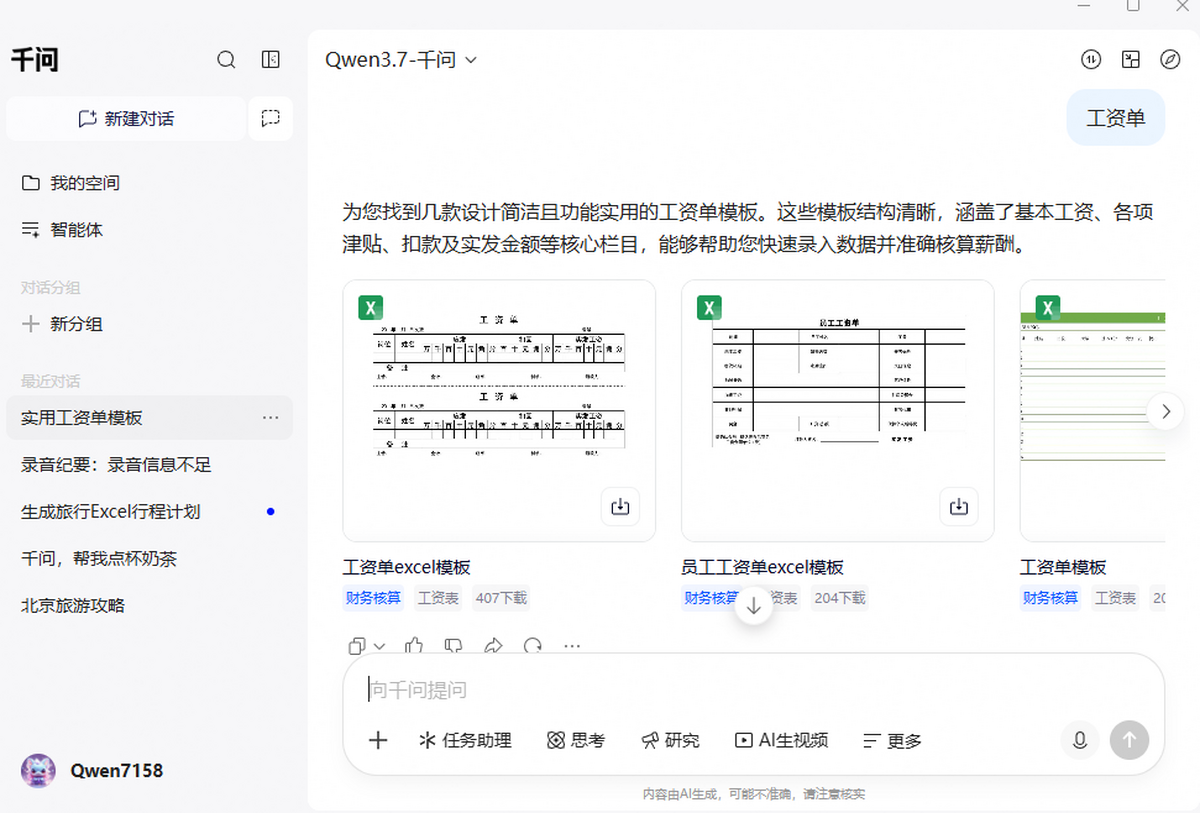Like the response with thumbs up
The image size is (1200, 813).
tap(414, 646)
